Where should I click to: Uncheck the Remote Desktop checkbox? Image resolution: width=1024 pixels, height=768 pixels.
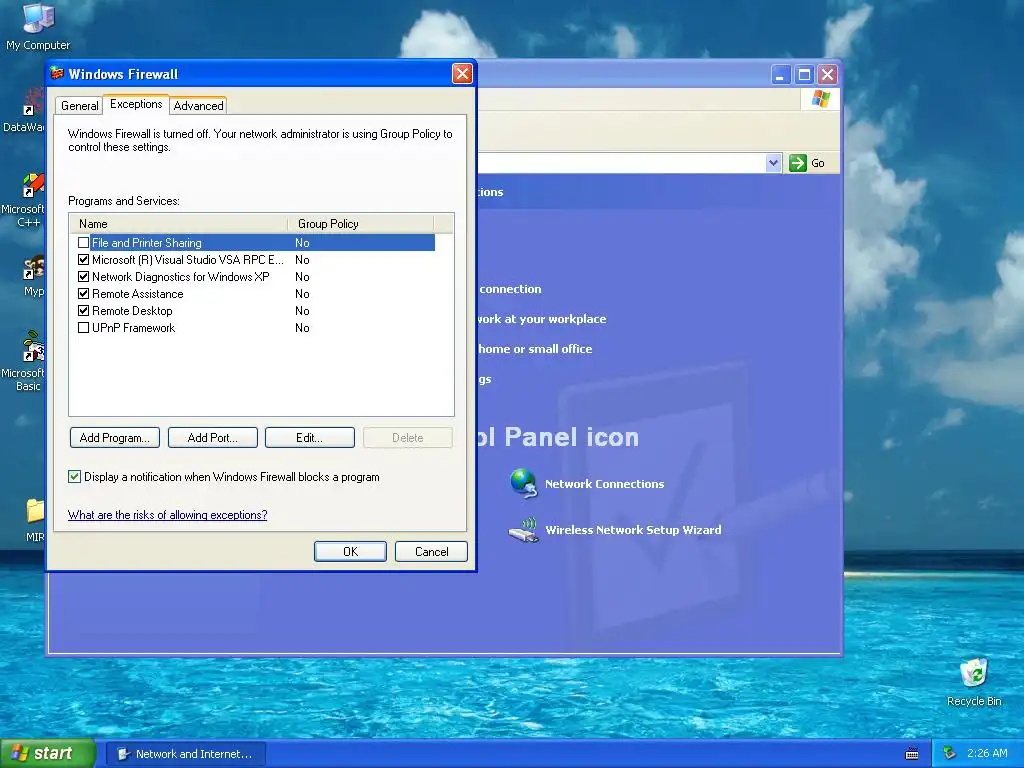pos(83,310)
